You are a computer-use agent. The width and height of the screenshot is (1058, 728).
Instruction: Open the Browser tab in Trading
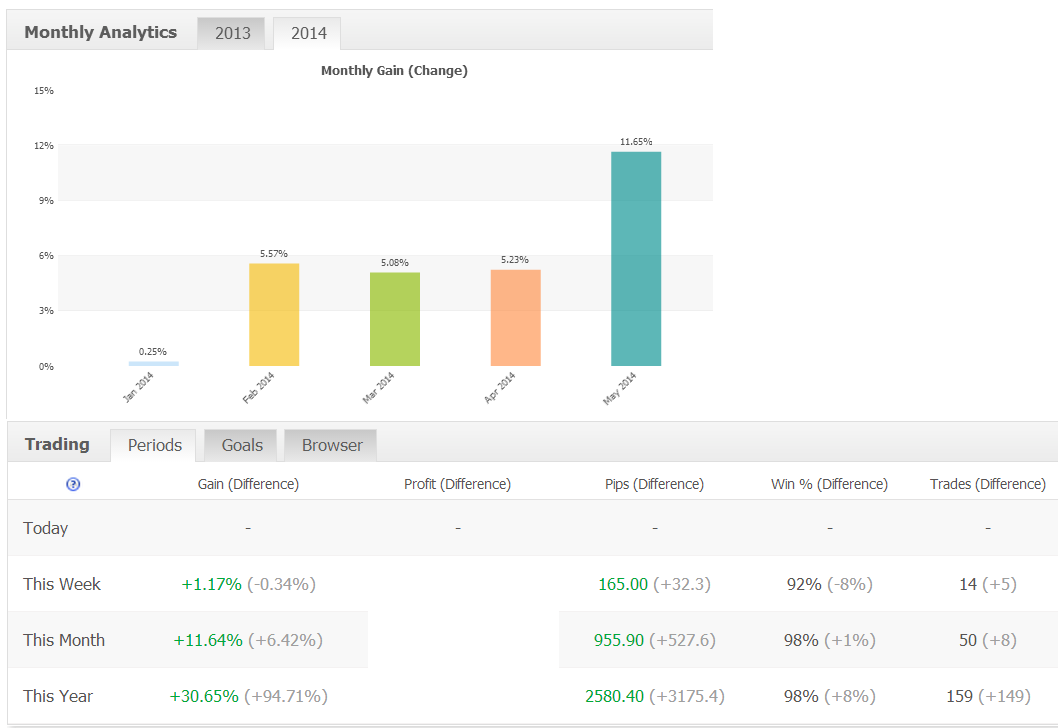331,445
